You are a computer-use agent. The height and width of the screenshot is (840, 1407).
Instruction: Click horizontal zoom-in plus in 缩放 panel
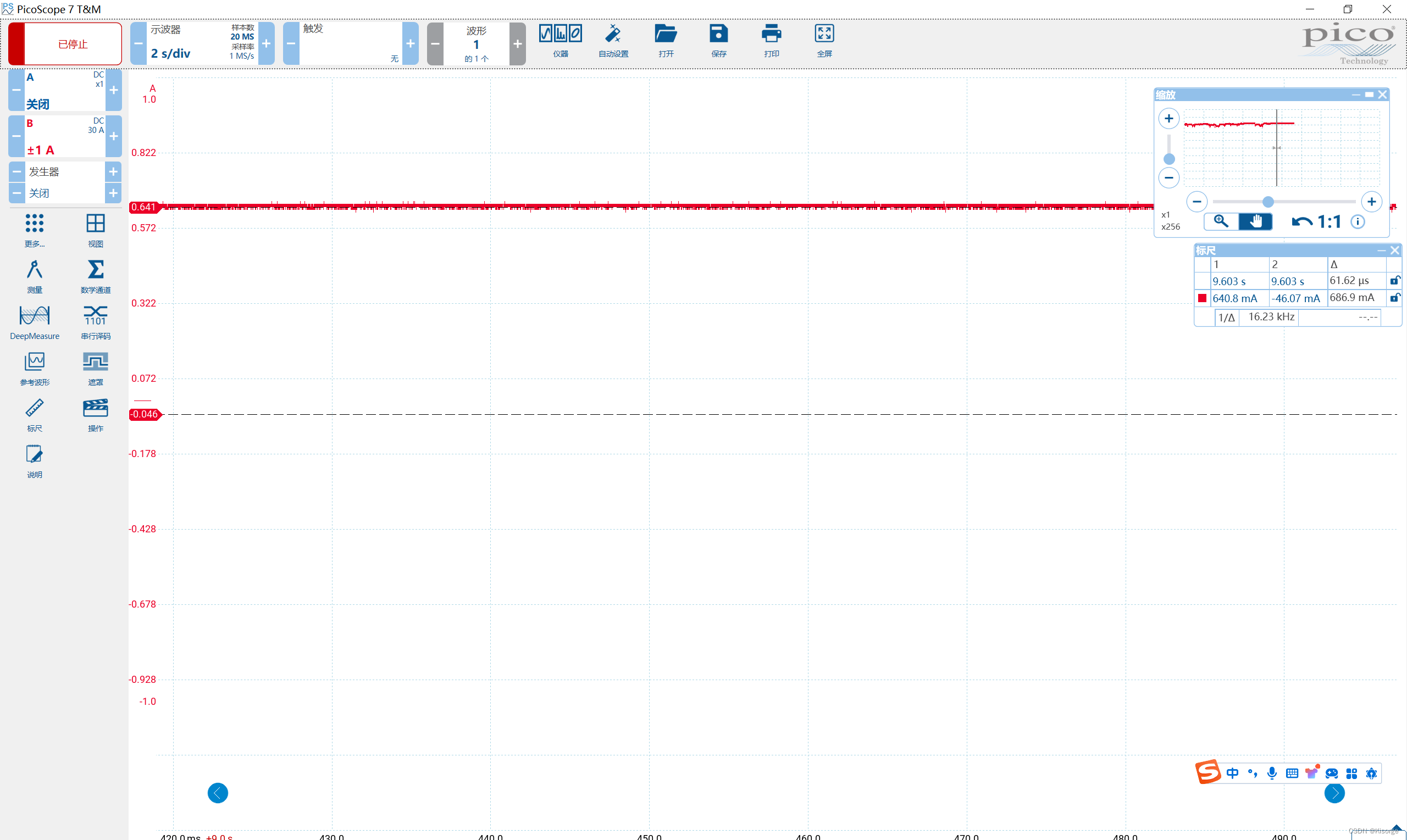pos(1371,202)
